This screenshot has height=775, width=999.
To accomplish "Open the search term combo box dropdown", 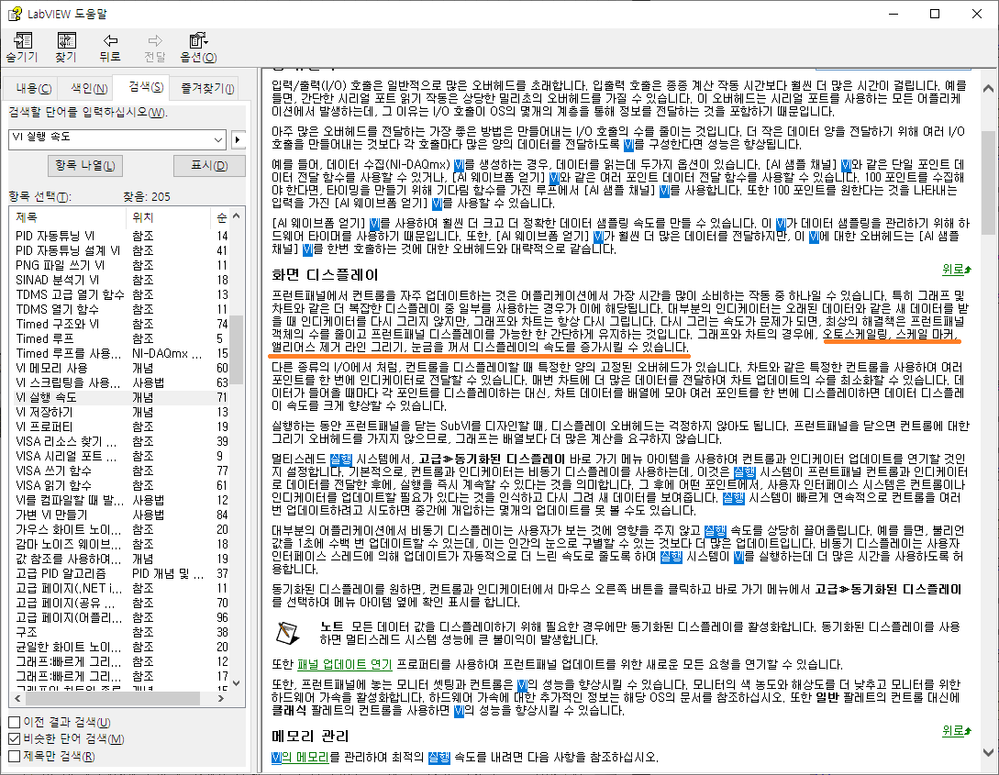I will coord(219,139).
